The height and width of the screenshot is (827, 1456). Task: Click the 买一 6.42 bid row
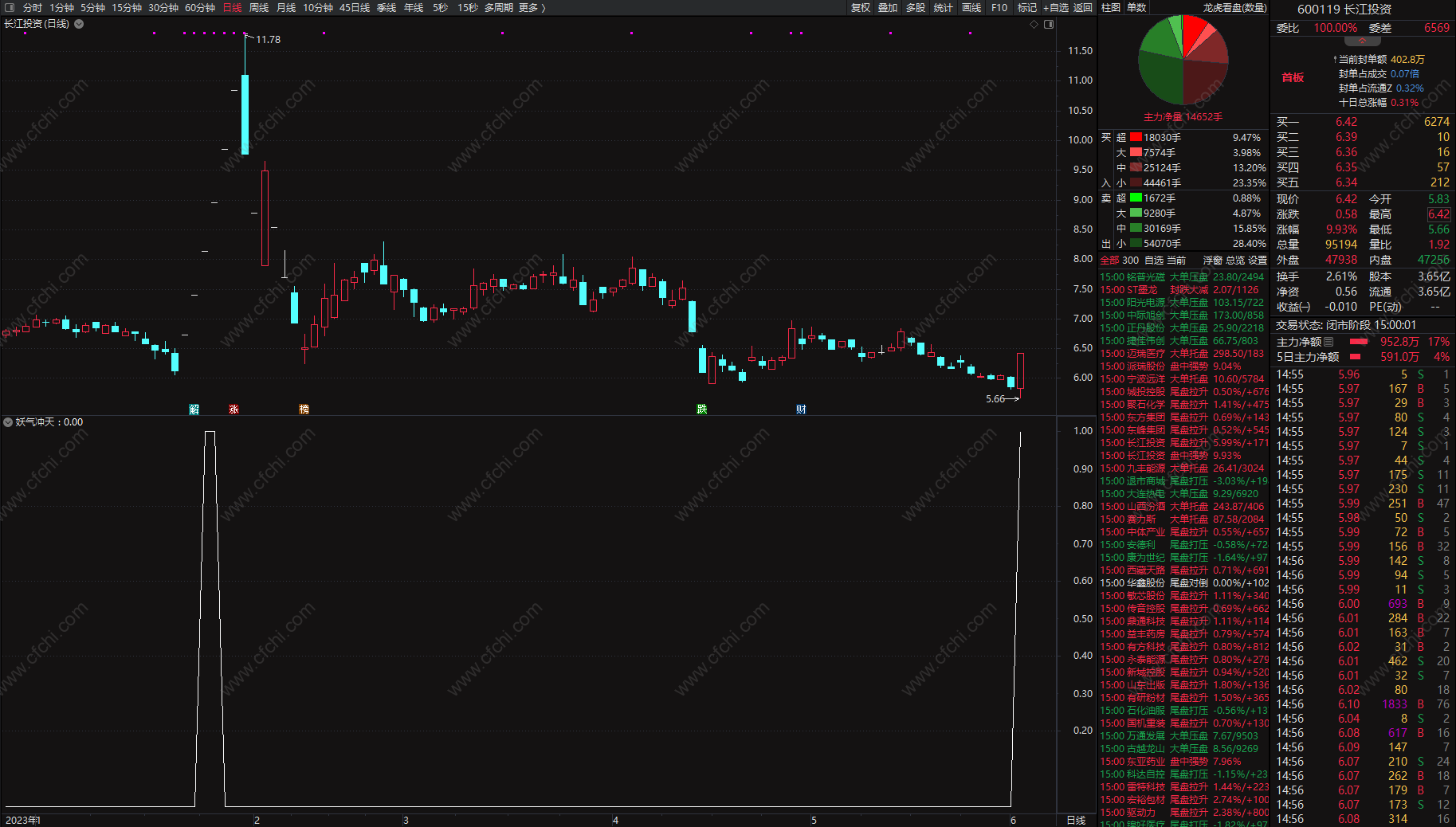point(1363,122)
